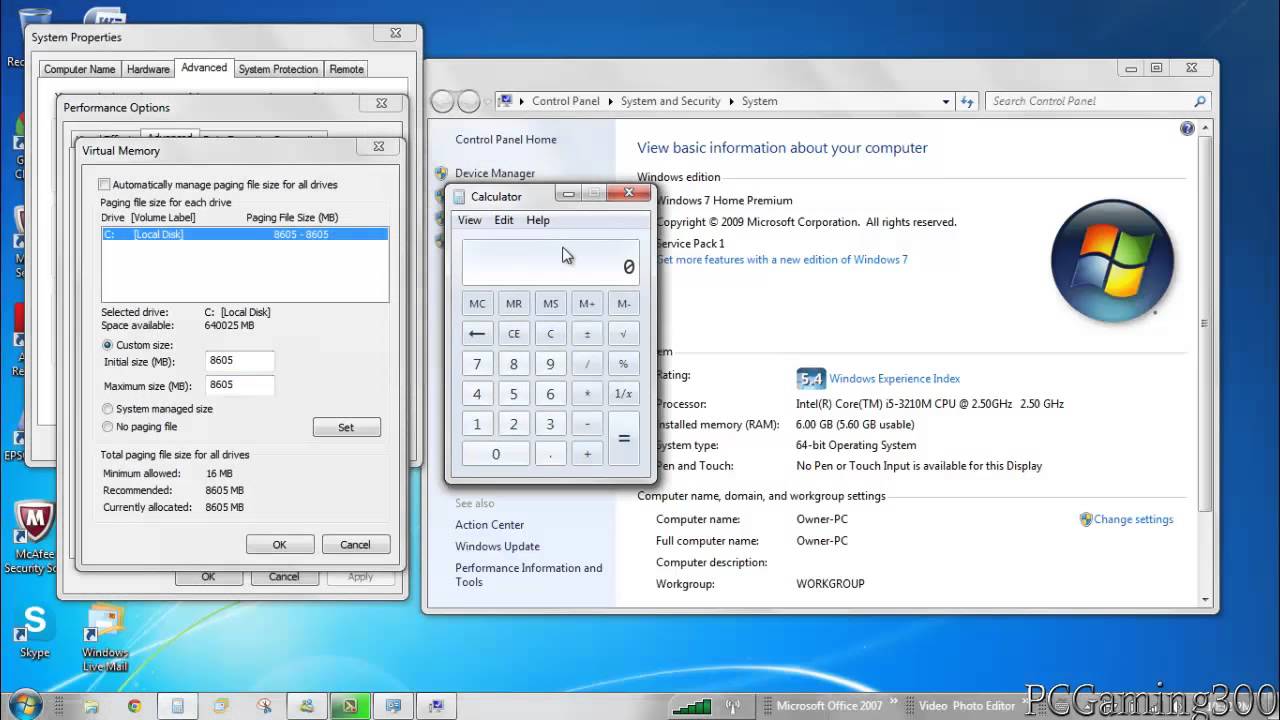The height and width of the screenshot is (720, 1280).
Task: Click the Windows Experience Index 5.4 badge
Action: [810, 379]
